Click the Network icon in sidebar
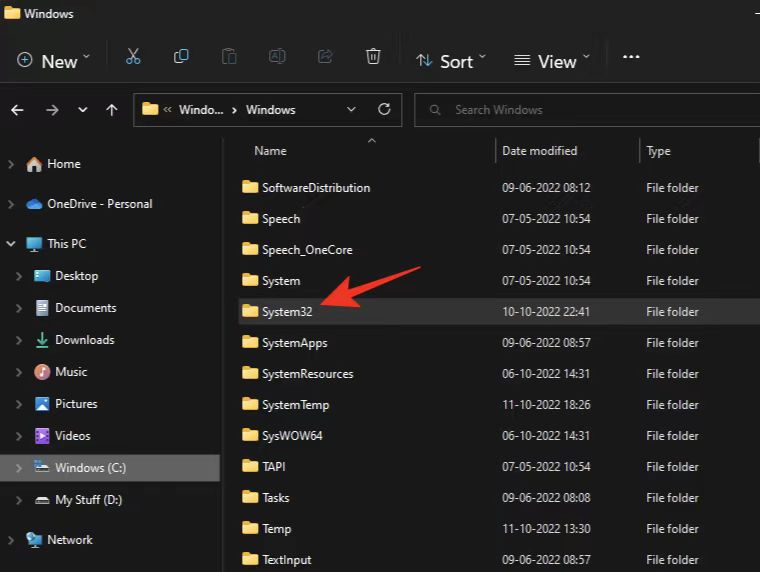This screenshot has height=572, width=760. [x=34, y=540]
